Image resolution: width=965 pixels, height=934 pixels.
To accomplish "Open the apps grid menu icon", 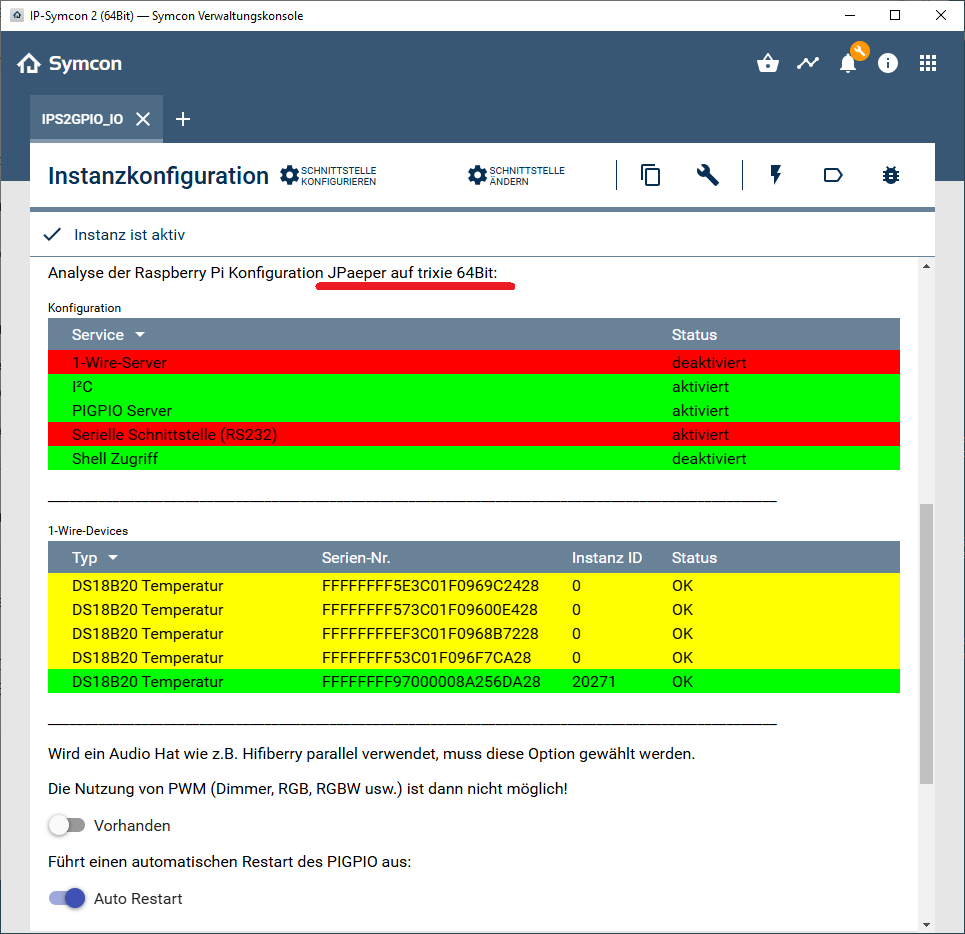I will point(928,63).
